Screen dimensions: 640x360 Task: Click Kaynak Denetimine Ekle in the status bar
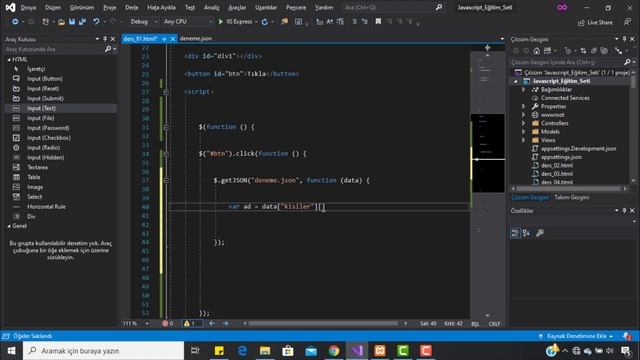pos(576,336)
